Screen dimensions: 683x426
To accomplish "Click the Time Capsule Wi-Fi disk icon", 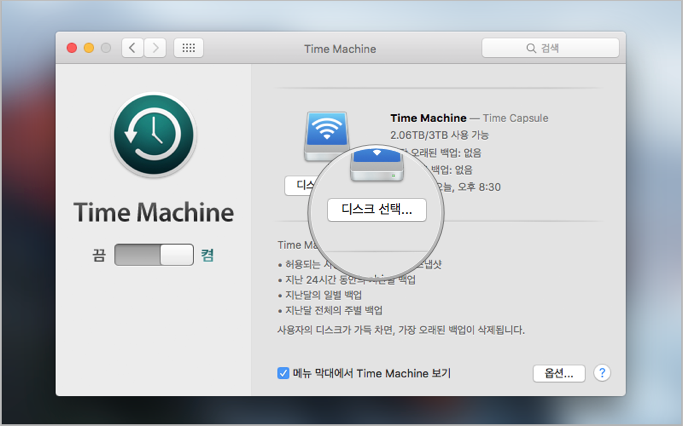I will (326, 135).
